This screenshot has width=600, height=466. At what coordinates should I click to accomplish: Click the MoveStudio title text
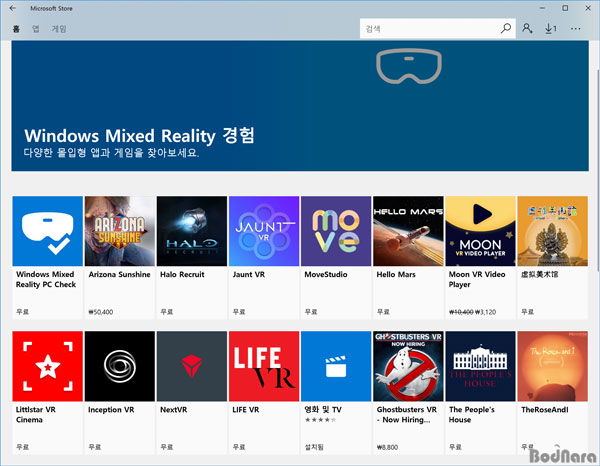click(x=326, y=274)
